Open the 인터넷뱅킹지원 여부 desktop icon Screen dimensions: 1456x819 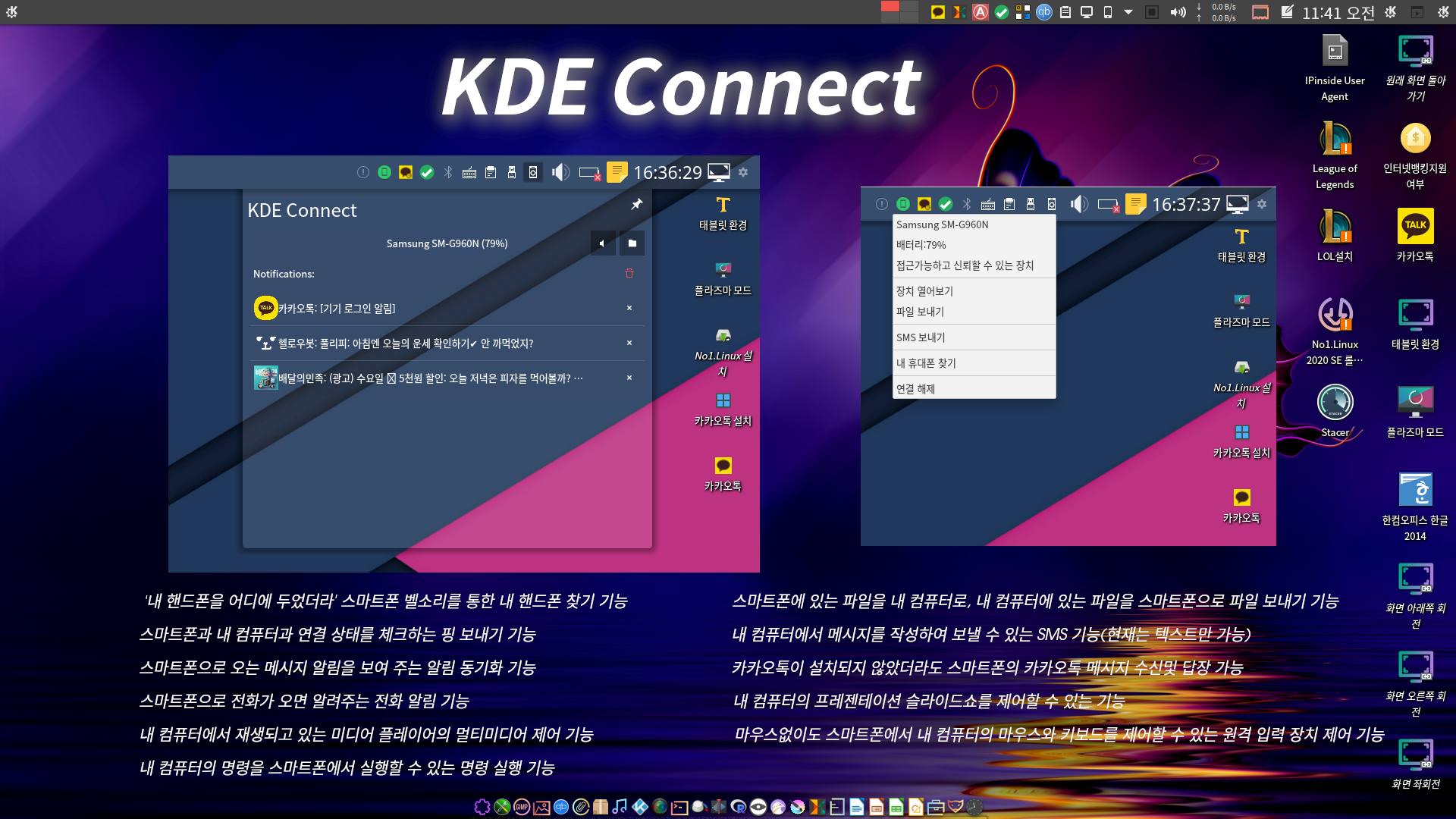pos(1416,156)
